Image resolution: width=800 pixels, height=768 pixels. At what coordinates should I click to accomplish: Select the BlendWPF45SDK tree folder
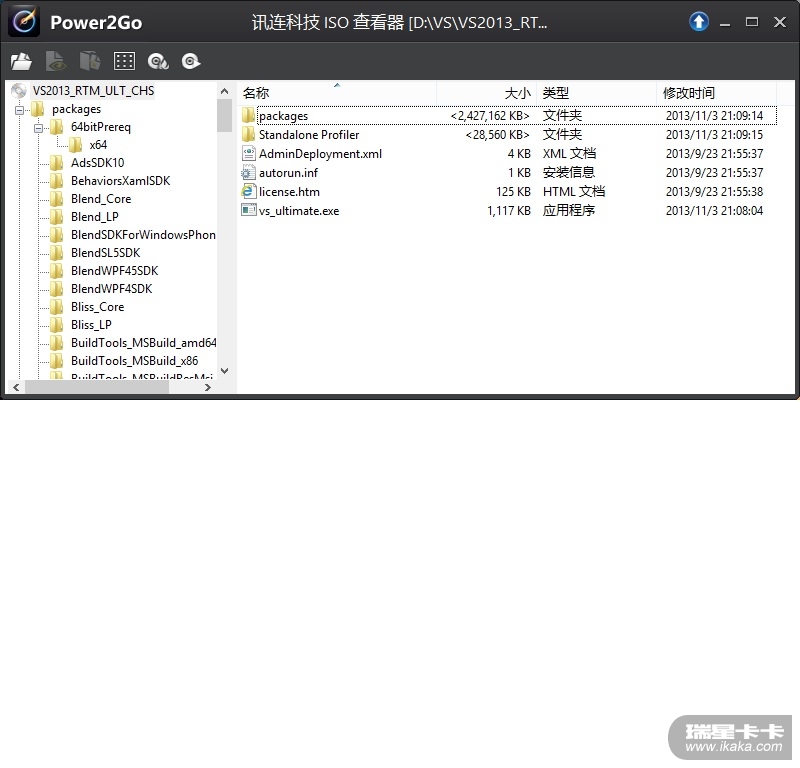[x=114, y=271]
